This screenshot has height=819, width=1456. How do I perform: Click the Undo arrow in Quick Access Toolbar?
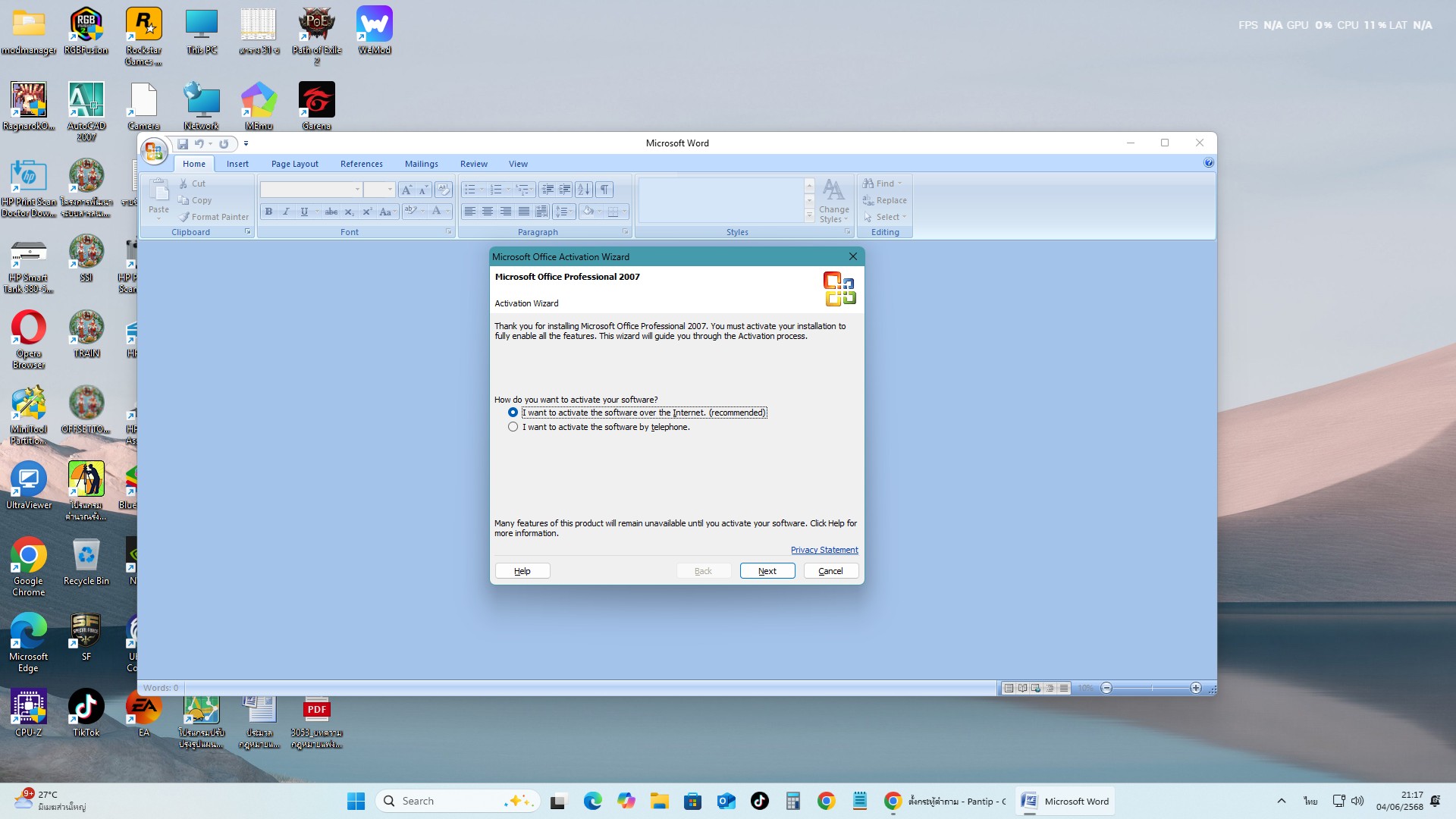[199, 143]
